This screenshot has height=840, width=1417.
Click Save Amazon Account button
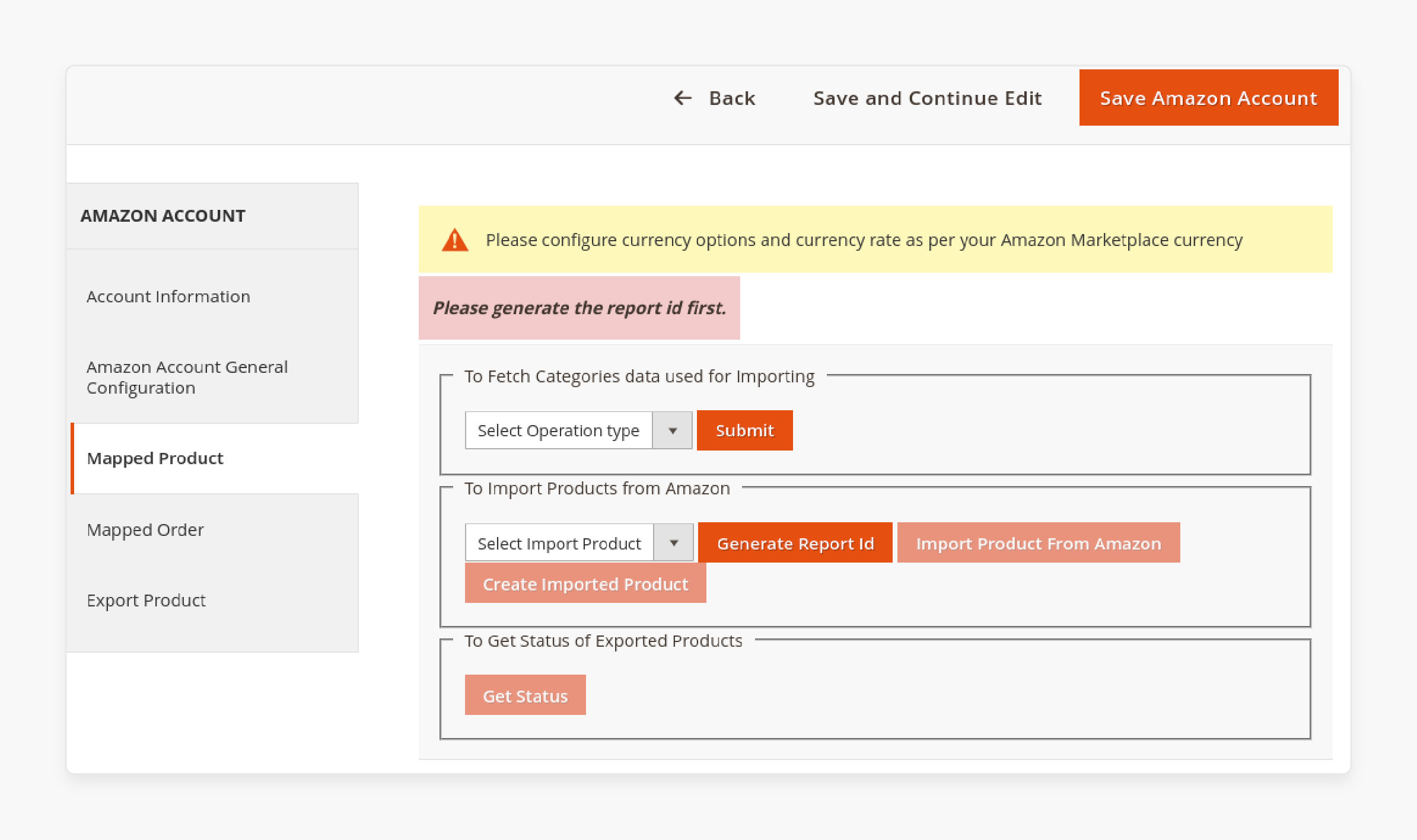[x=1208, y=98]
